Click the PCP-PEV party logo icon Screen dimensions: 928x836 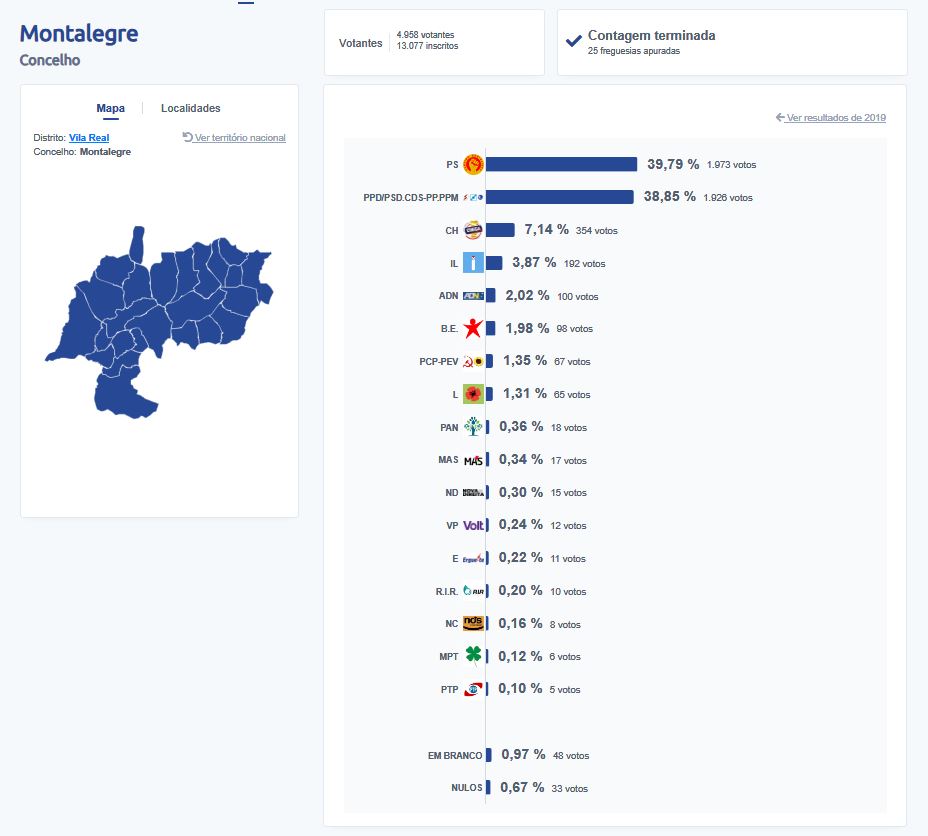click(x=473, y=361)
